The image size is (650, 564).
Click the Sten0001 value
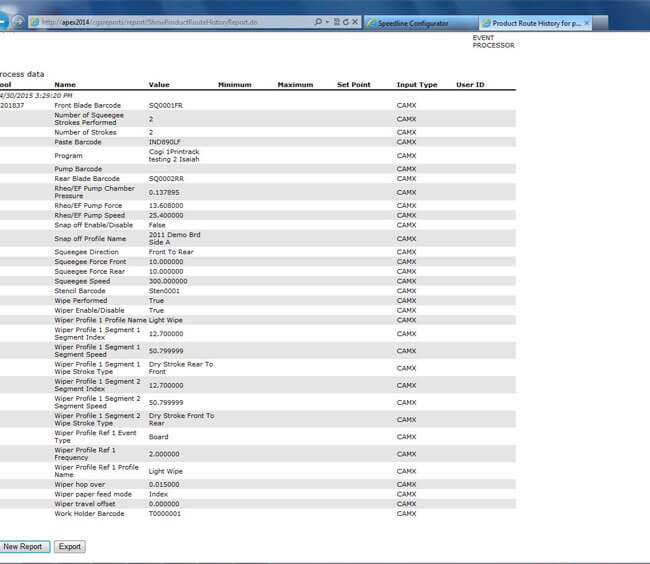(x=164, y=291)
